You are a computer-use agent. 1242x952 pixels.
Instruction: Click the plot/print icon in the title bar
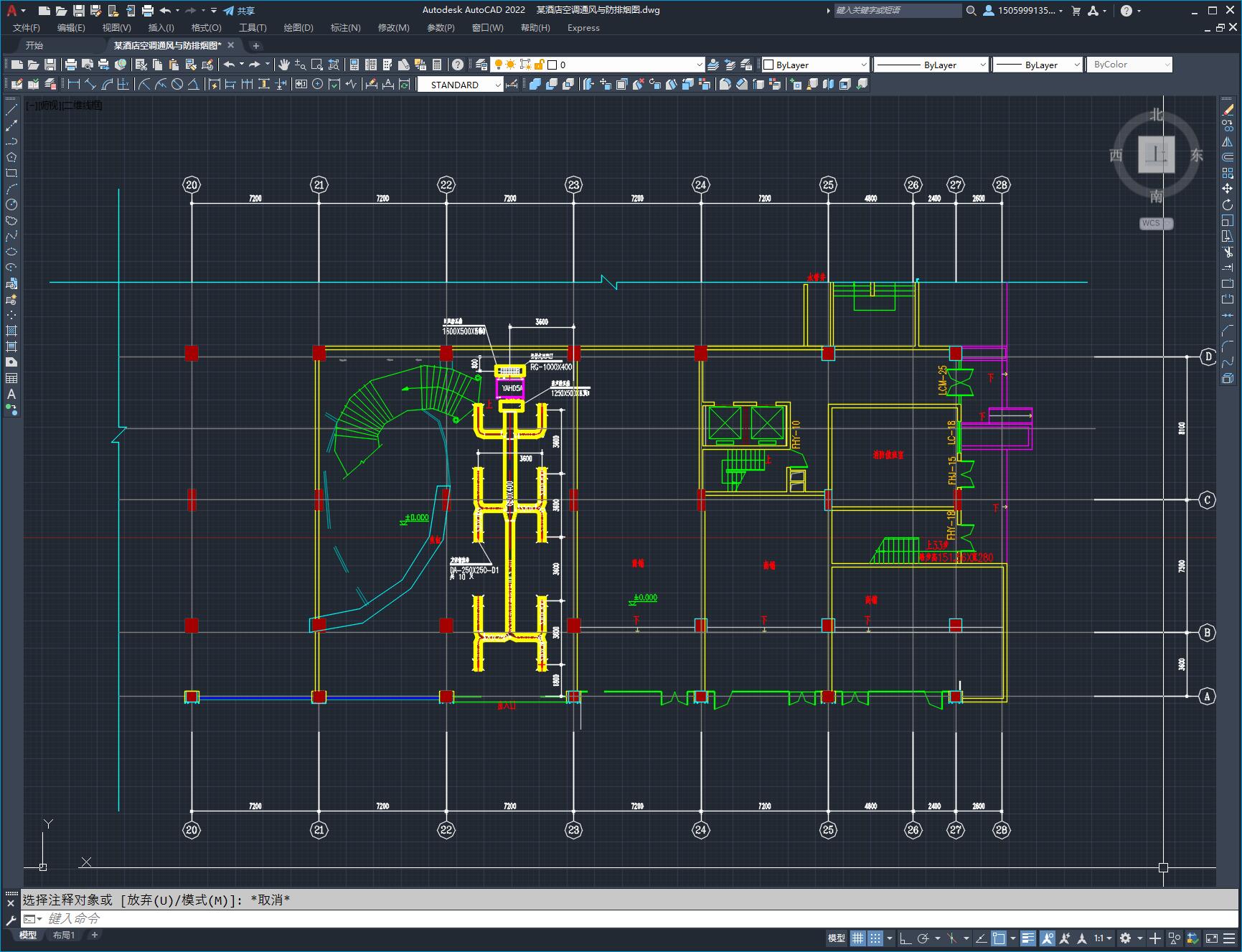point(148,11)
